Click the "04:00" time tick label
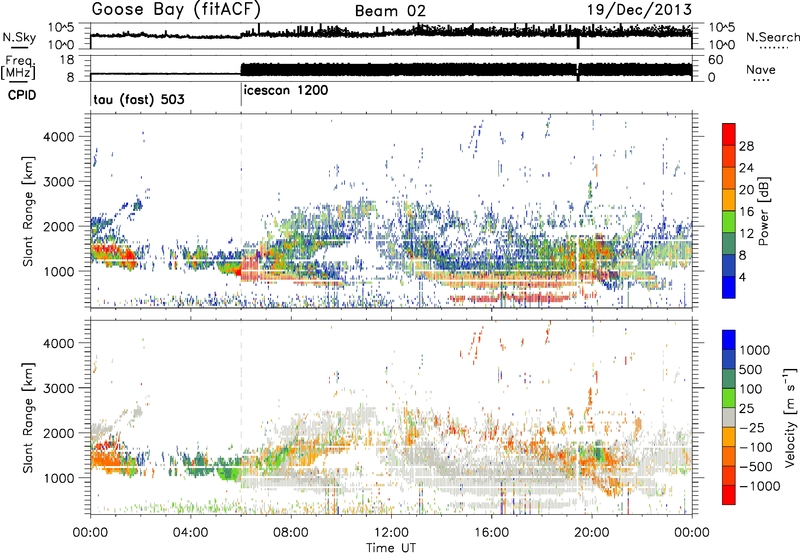Screen dimensions: 800x554 [191, 533]
